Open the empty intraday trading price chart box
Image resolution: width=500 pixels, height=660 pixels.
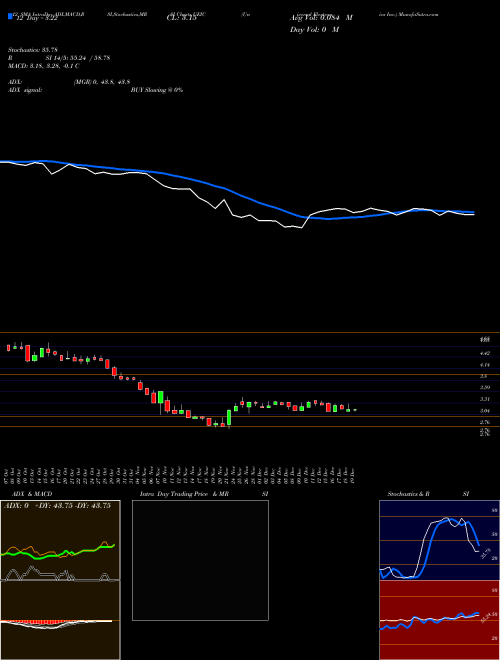click(200, 560)
